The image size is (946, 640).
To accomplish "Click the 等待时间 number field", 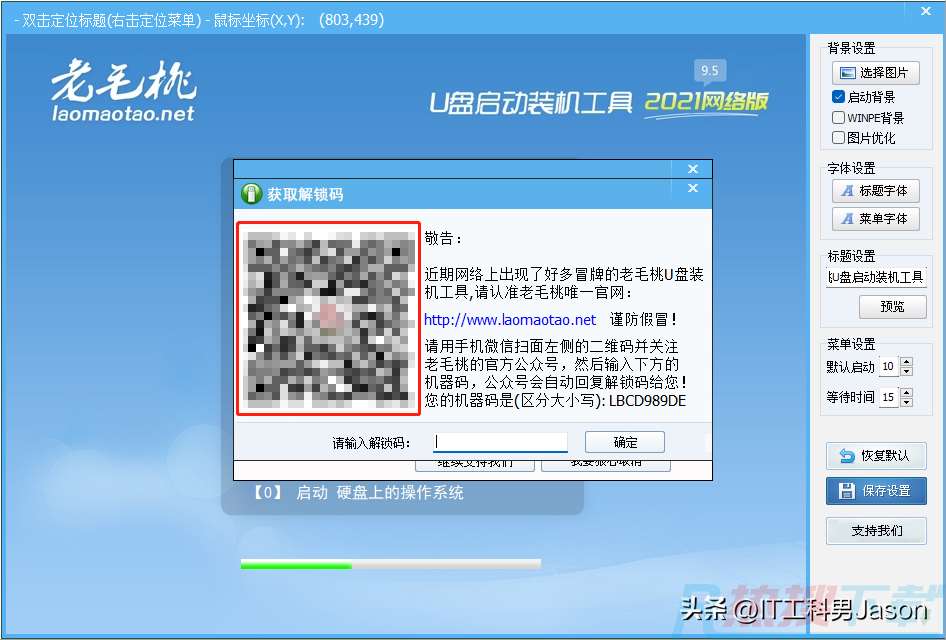I will click(889, 397).
